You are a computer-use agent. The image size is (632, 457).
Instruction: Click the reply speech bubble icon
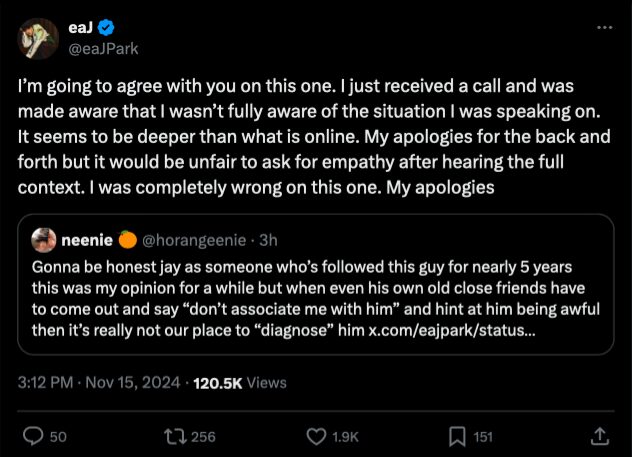click(32, 435)
